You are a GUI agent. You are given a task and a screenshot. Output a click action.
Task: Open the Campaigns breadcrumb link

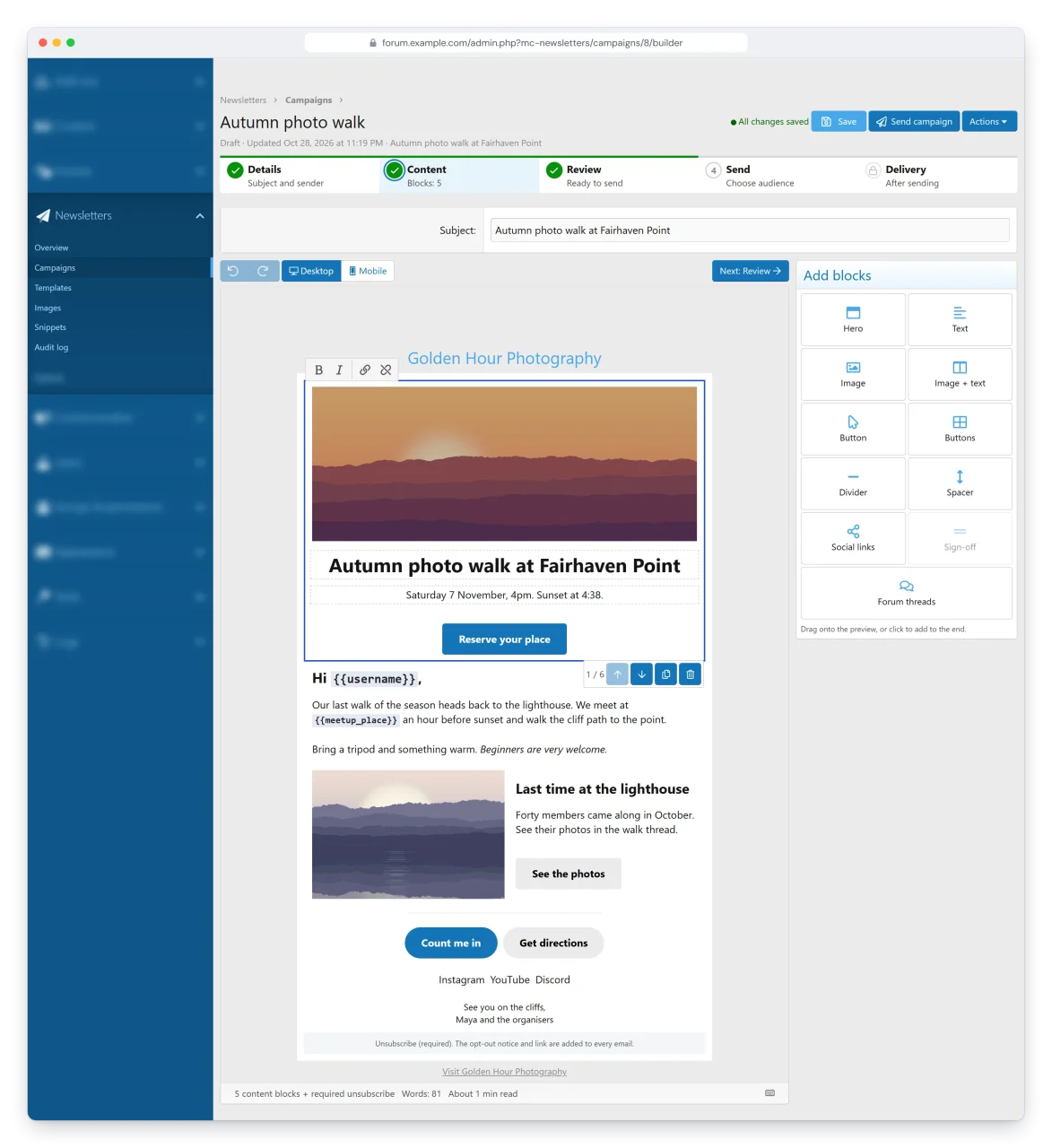[309, 100]
